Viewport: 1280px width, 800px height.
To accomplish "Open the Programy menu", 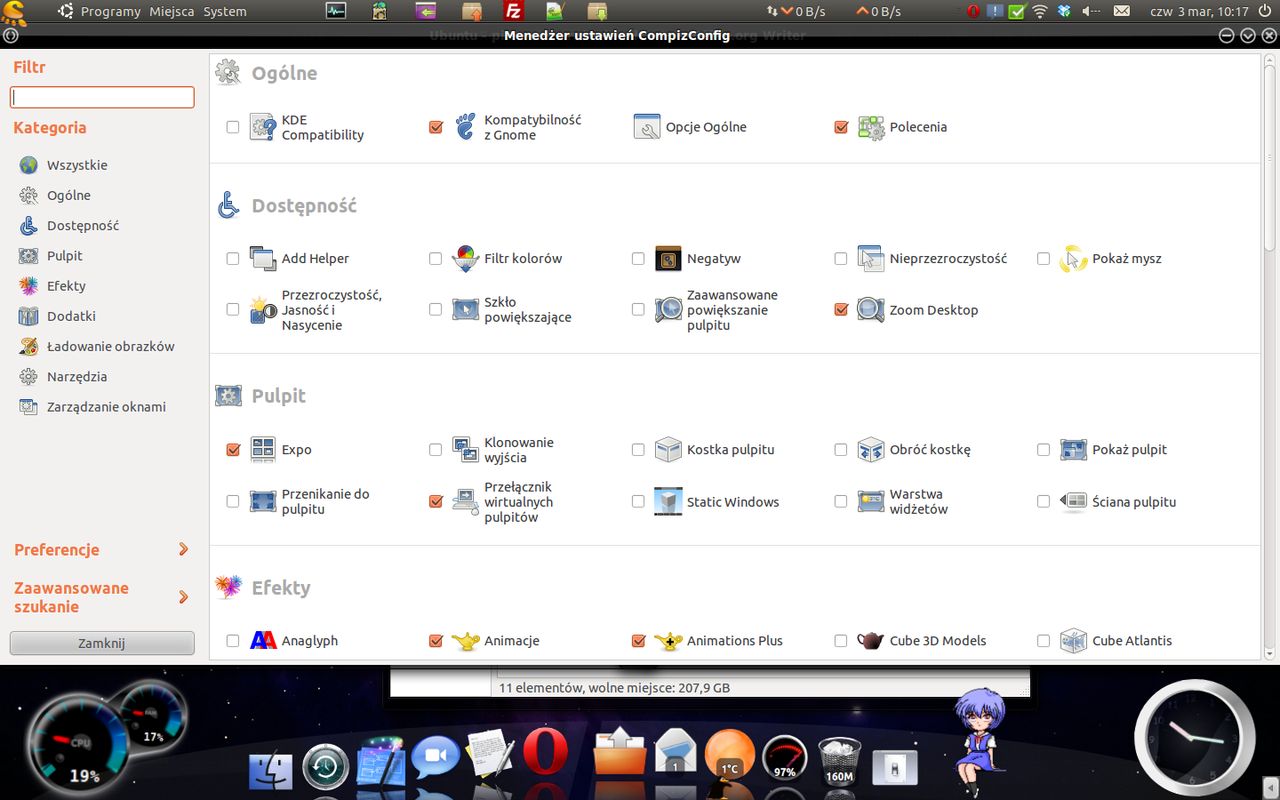I will (x=110, y=12).
